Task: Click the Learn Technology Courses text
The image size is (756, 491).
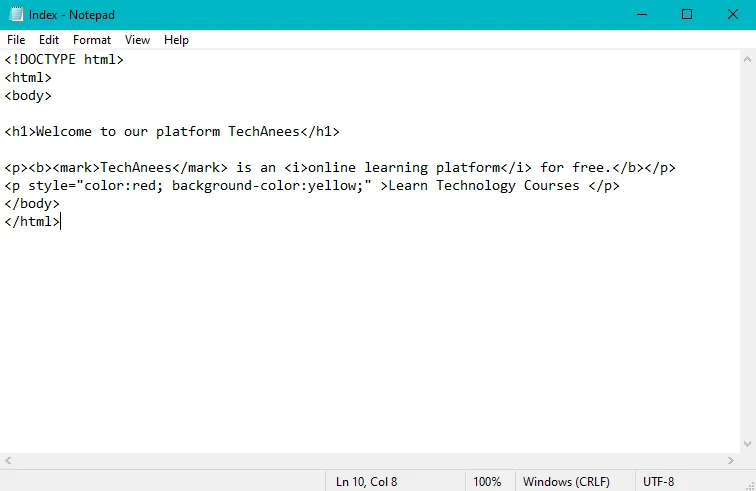Action: [484, 186]
